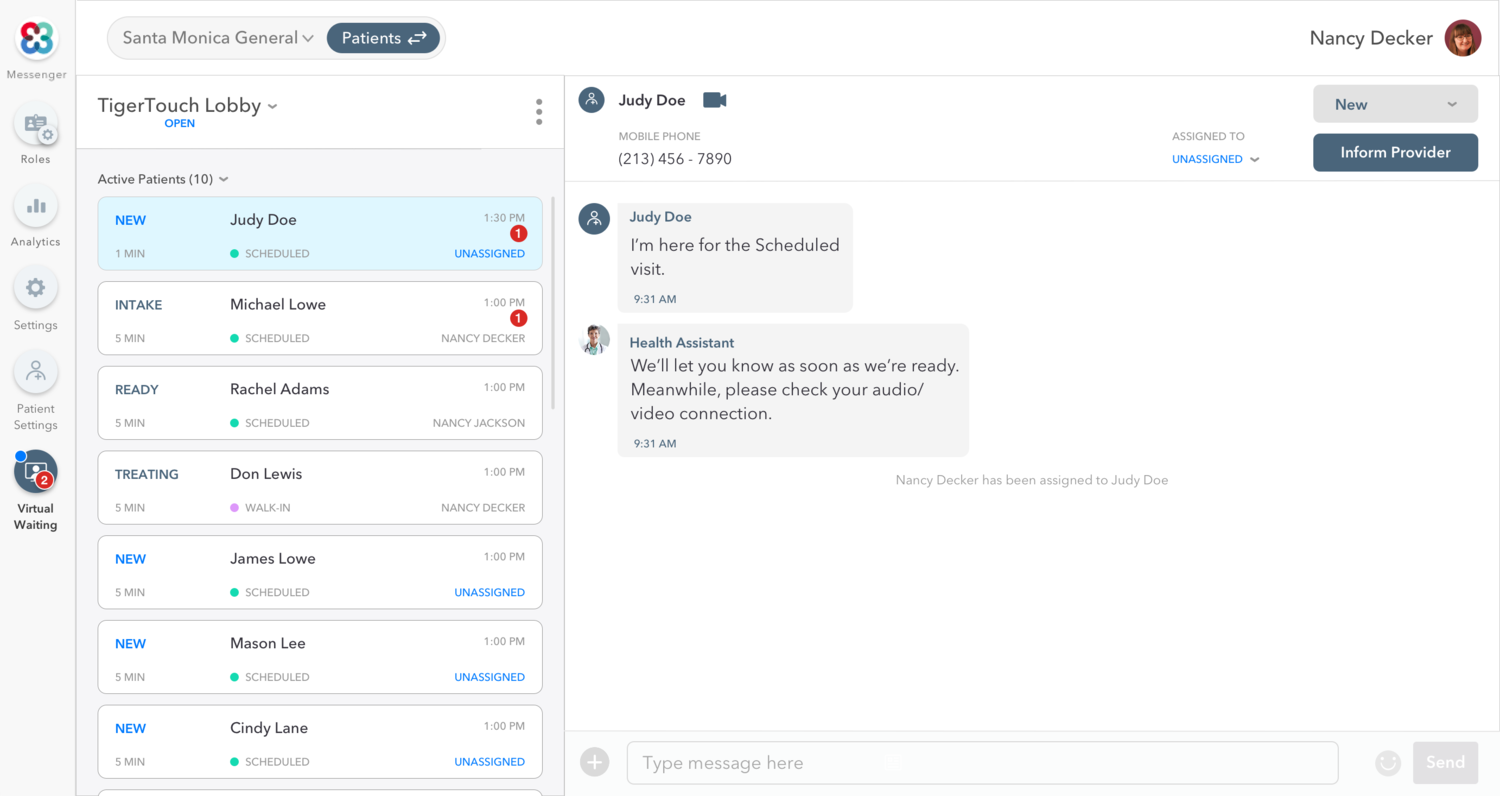Click the Health Assistant avatar
The height and width of the screenshot is (796, 1500).
coord(594,340)
